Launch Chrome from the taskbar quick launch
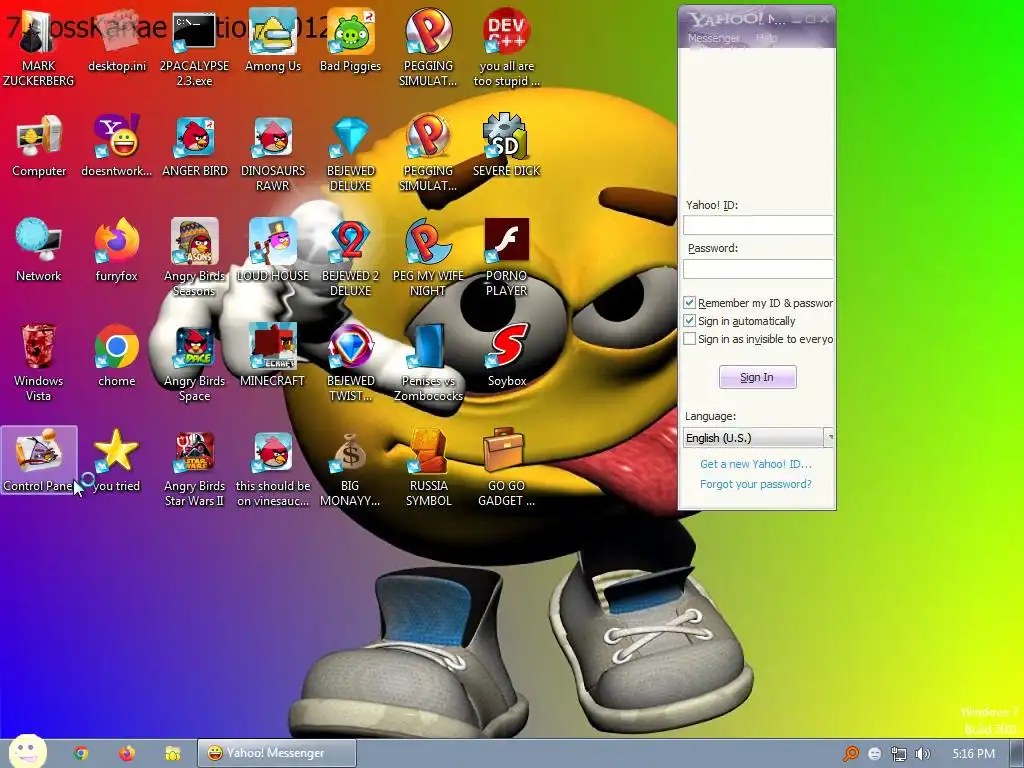The height and width of the screenshot is (768, 1024). click(81, 753)
